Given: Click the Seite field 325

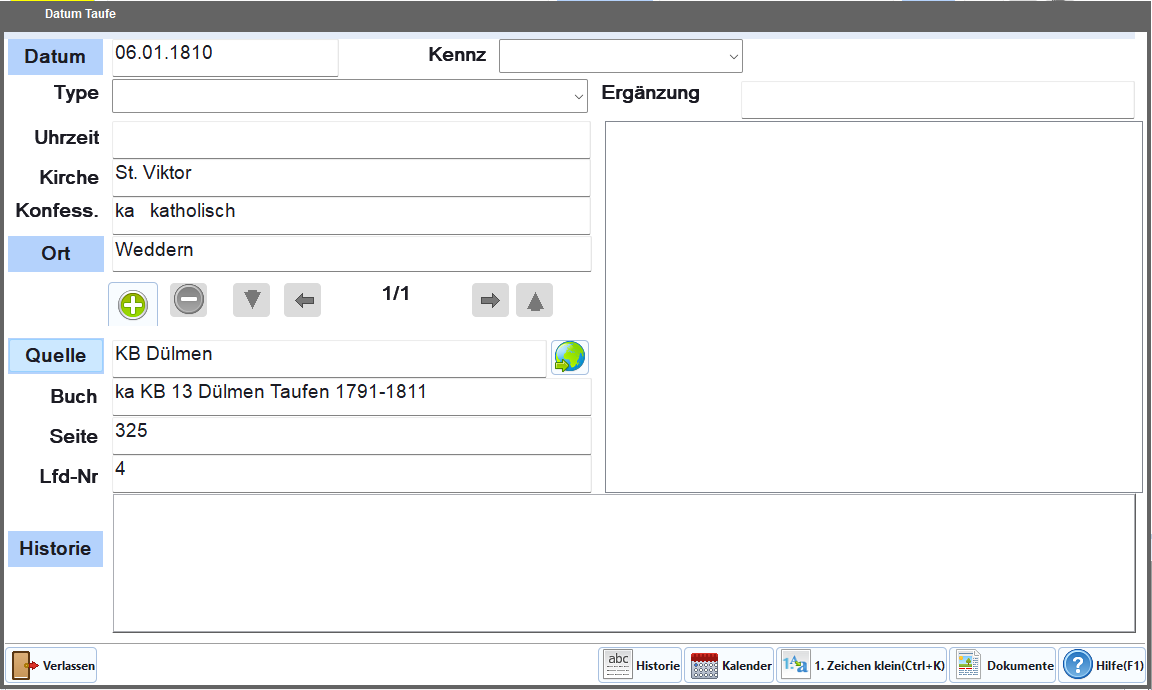Looking at the screenshot, I should coord(351,436).
